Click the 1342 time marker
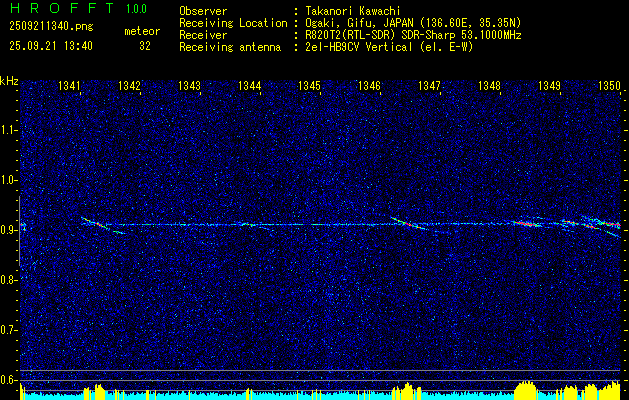This screenshot has height=400, width=629. tap(130, 85)
